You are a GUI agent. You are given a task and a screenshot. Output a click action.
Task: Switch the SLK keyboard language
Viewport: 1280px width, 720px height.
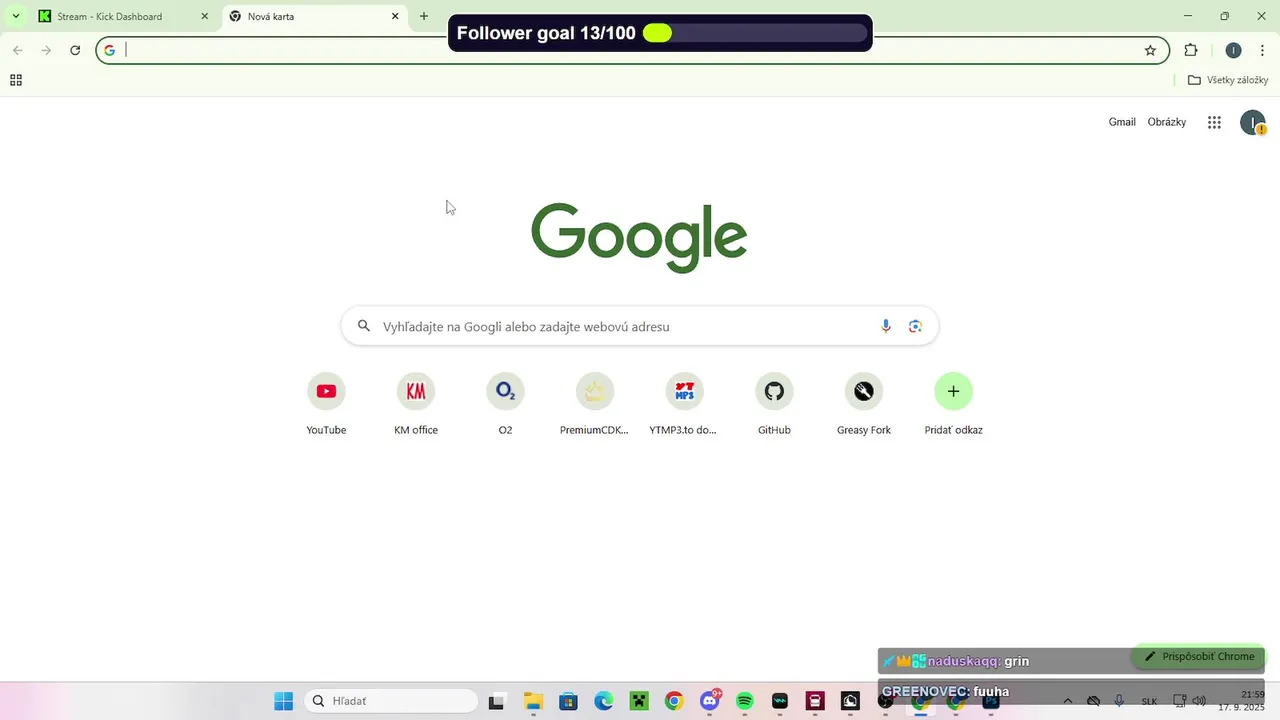1149,701
